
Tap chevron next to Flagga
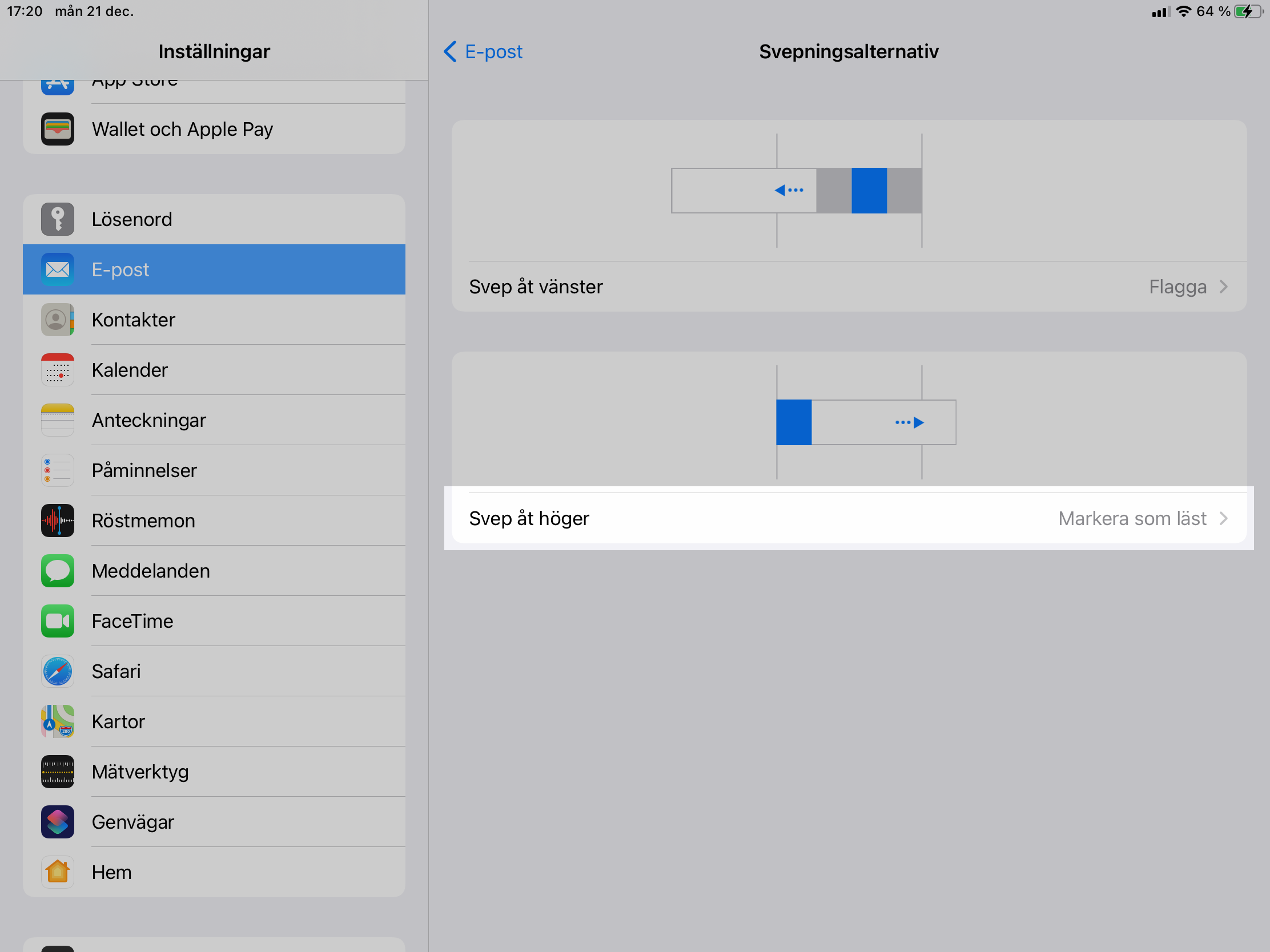[x=1223, y=287]
